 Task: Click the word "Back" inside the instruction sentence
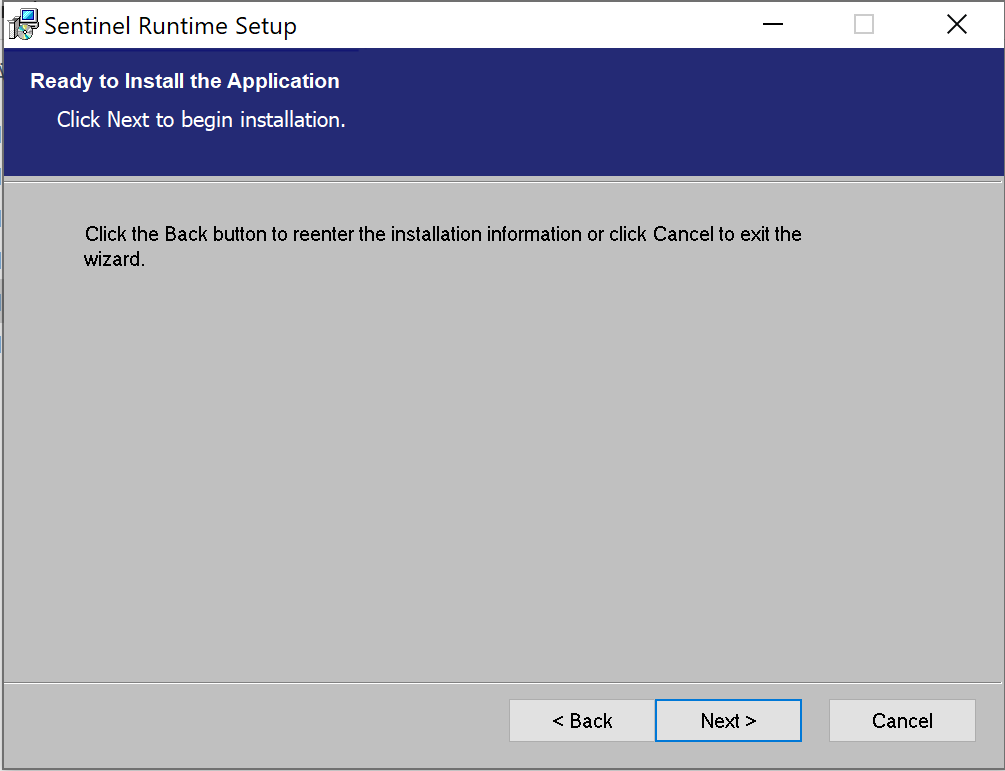(185, 235)
